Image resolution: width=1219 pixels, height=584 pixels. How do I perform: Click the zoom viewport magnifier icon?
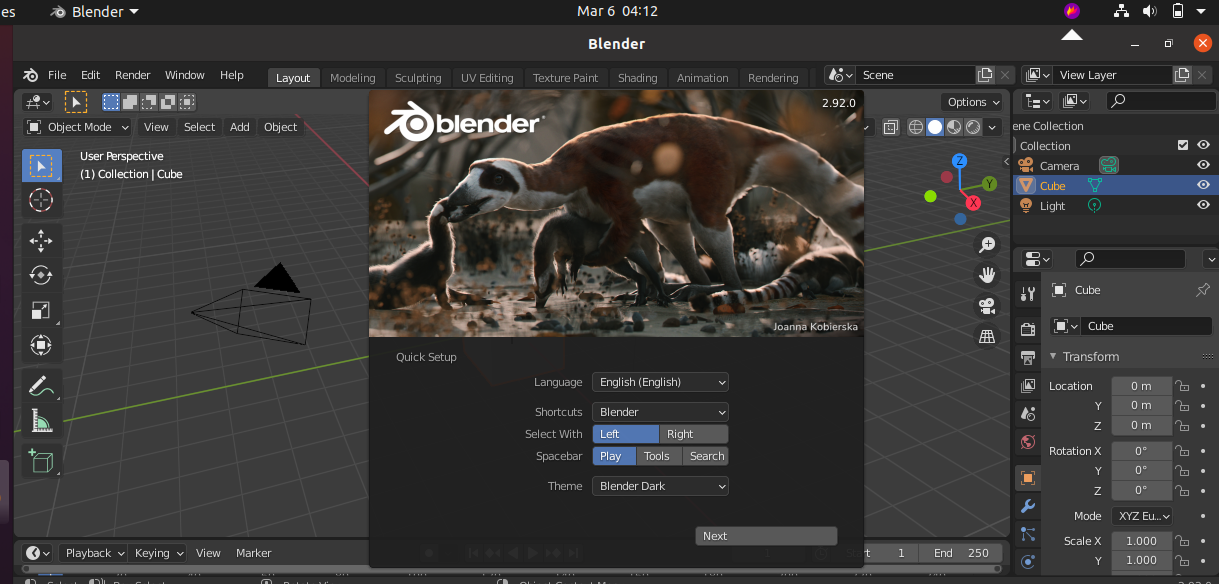click(x=987, y=245)
